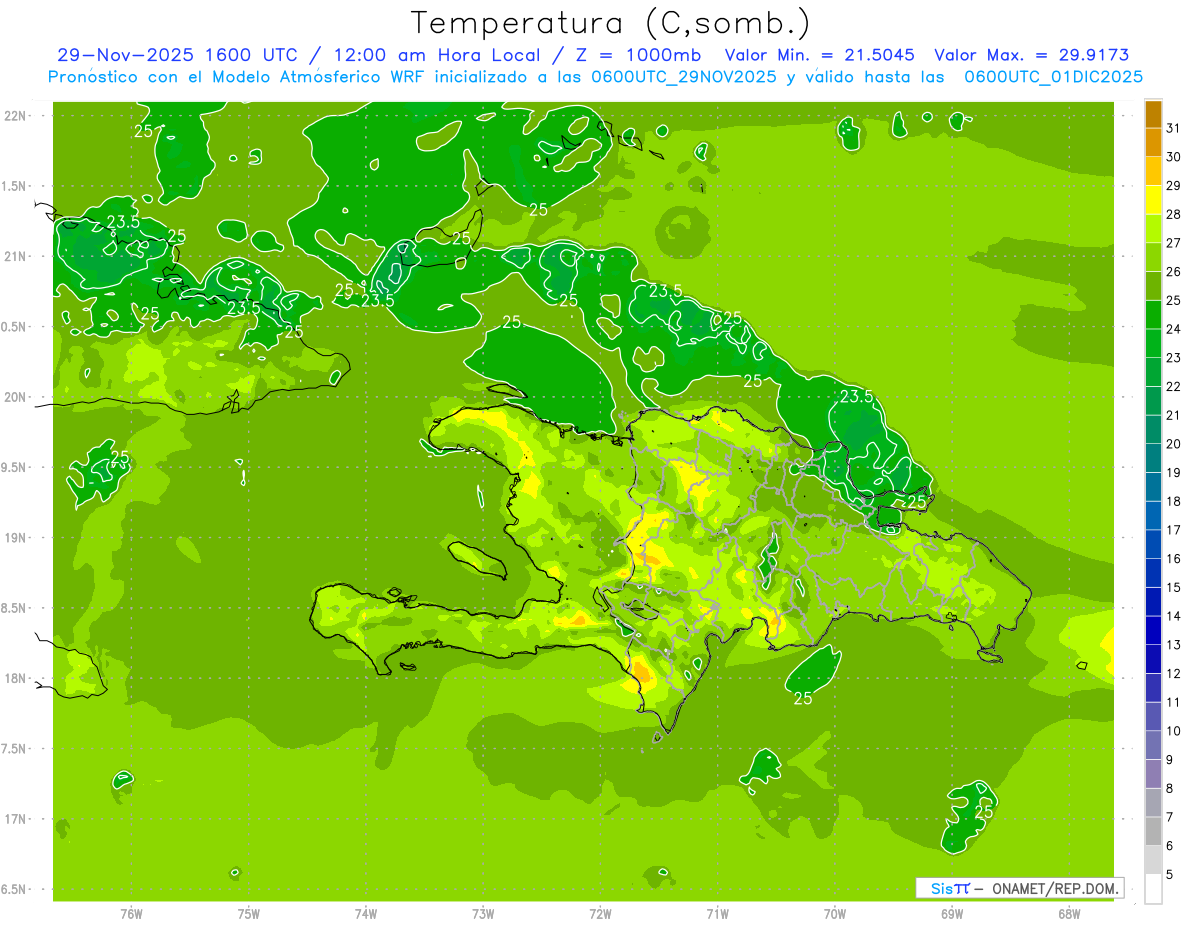
Task: Click the '17N' latitude axis label
Action: tap(14, 818)
